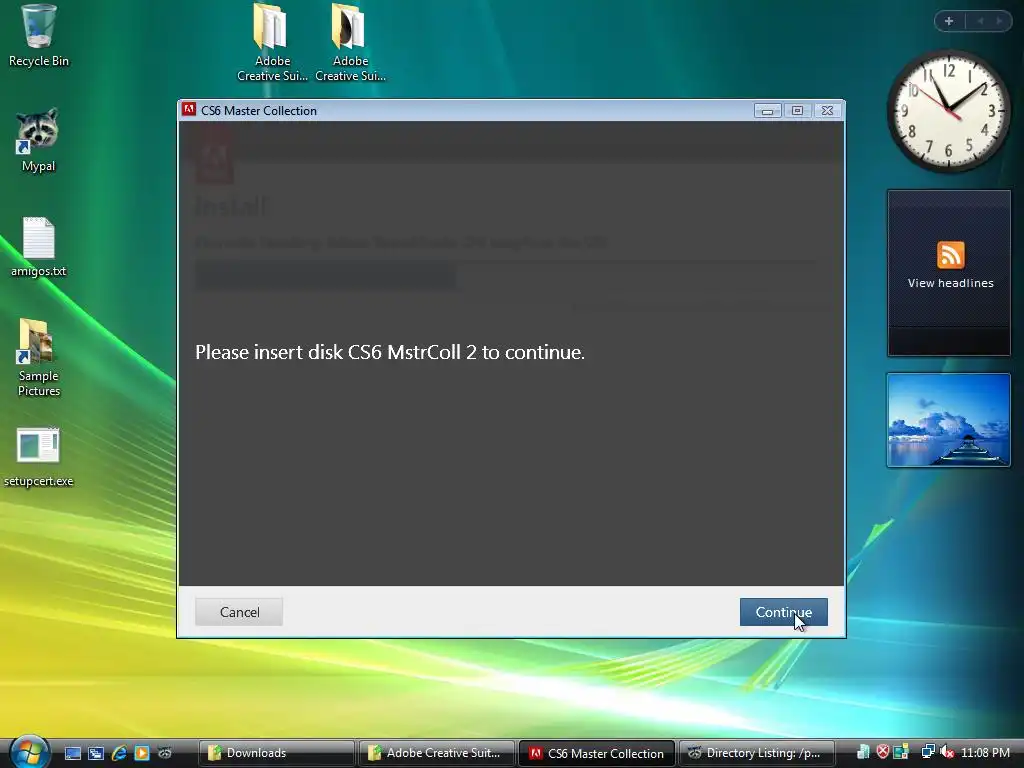Switch to Directory Listing taskbar window
1024x768 pixels.
click(758, 753)
